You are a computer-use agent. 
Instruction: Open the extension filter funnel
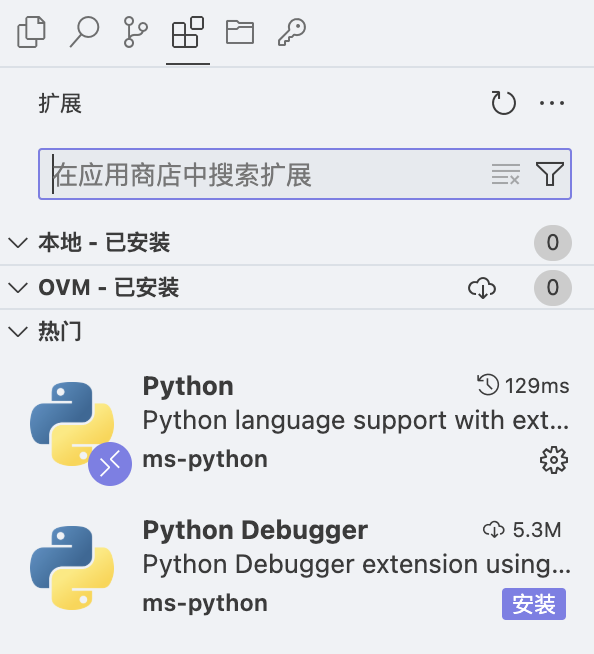point(550,174)
